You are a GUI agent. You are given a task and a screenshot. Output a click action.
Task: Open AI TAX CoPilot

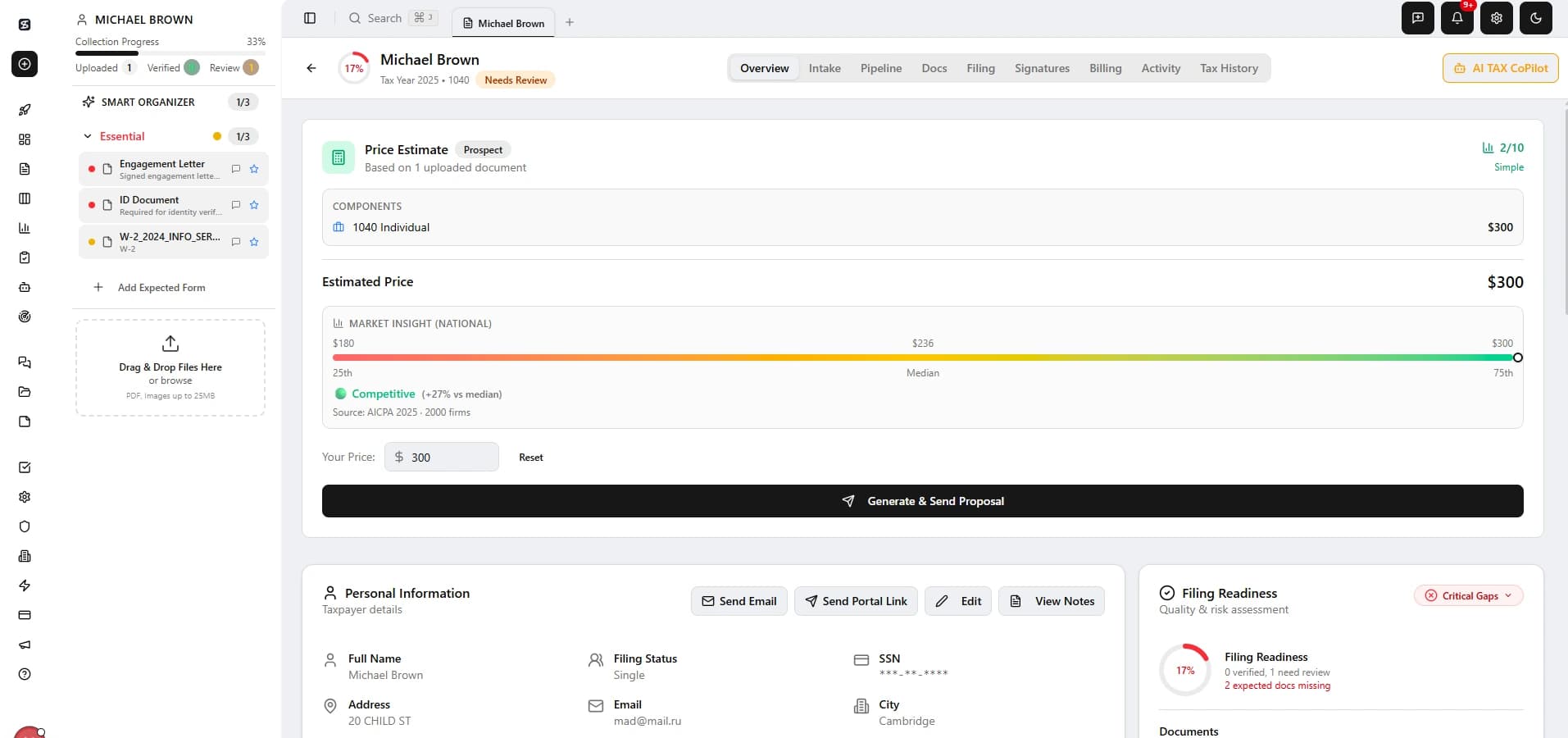(x=1500, y=68)
